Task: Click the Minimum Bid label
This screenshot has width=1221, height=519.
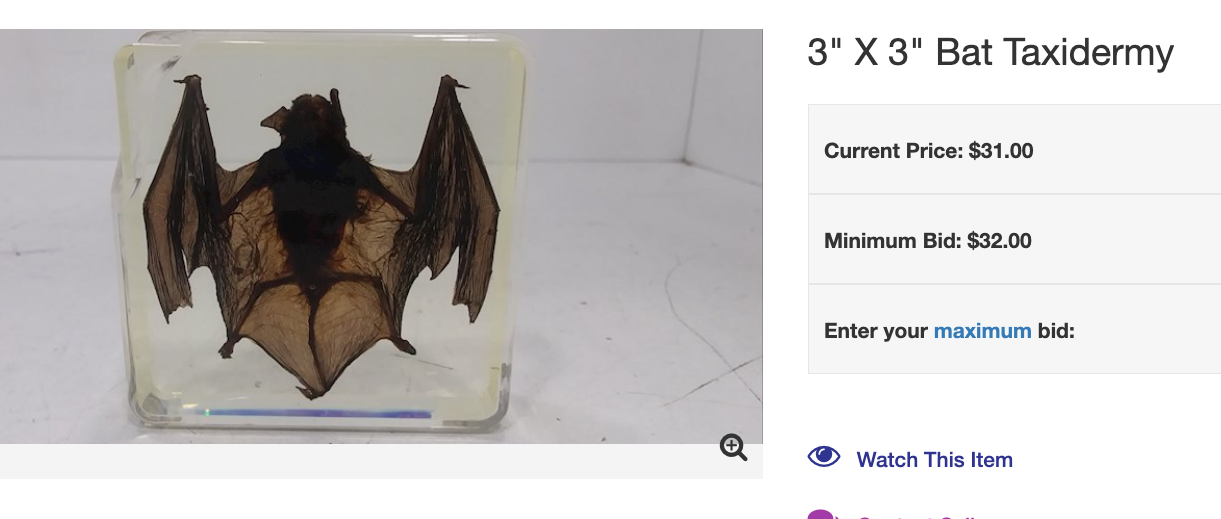Action: point(892,241)
